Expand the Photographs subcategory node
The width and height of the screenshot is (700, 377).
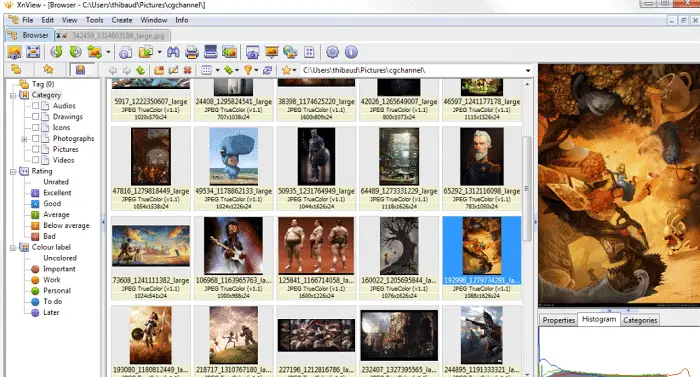pos(24,139)
